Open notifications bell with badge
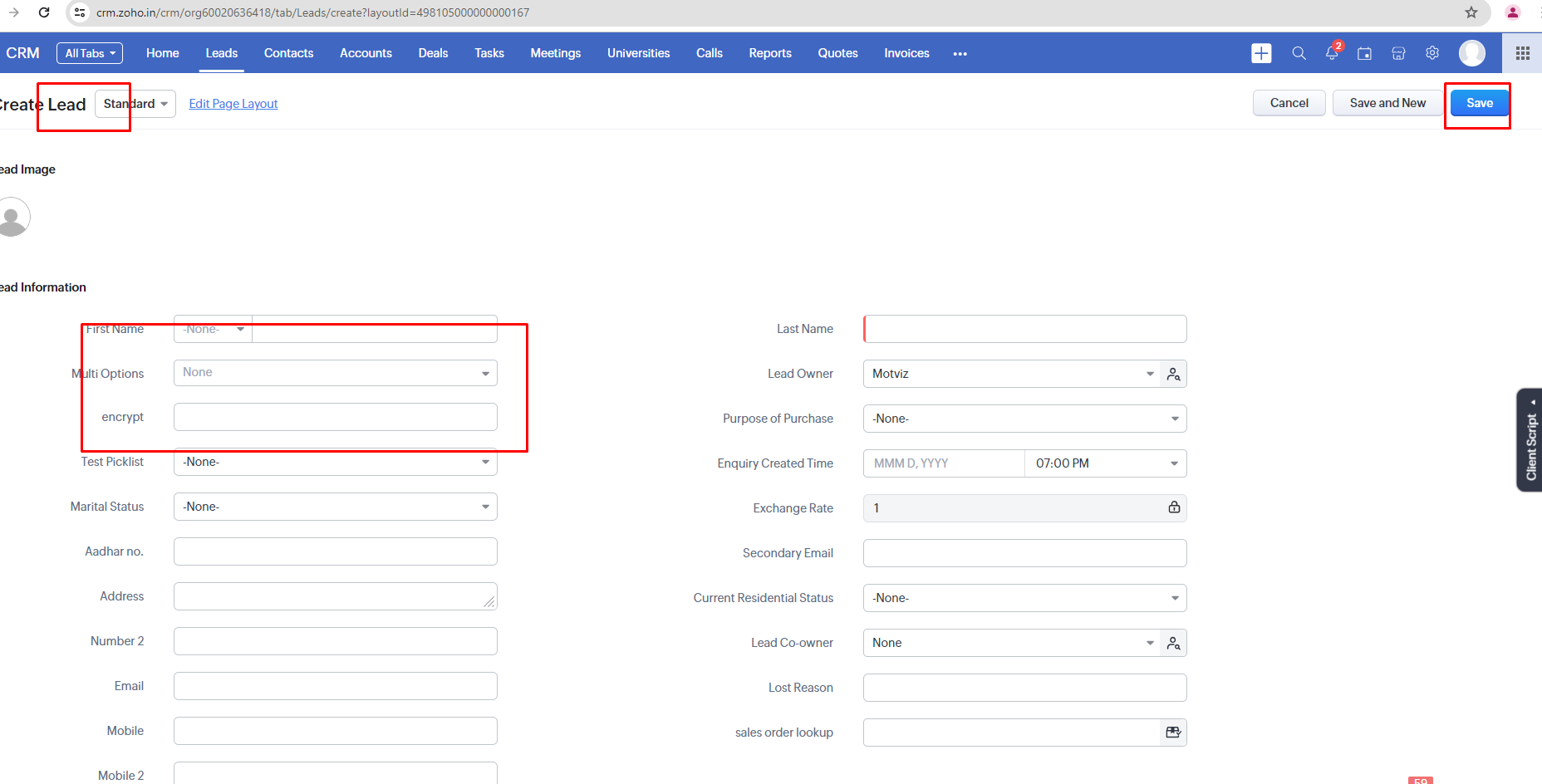Screen dimensions: 1542x784 [1333, 52]
